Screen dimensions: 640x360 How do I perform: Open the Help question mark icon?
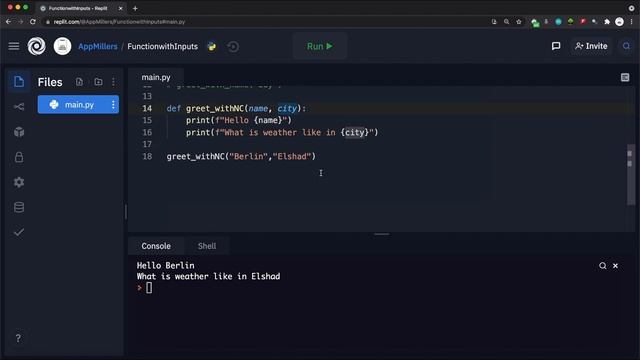18,338
